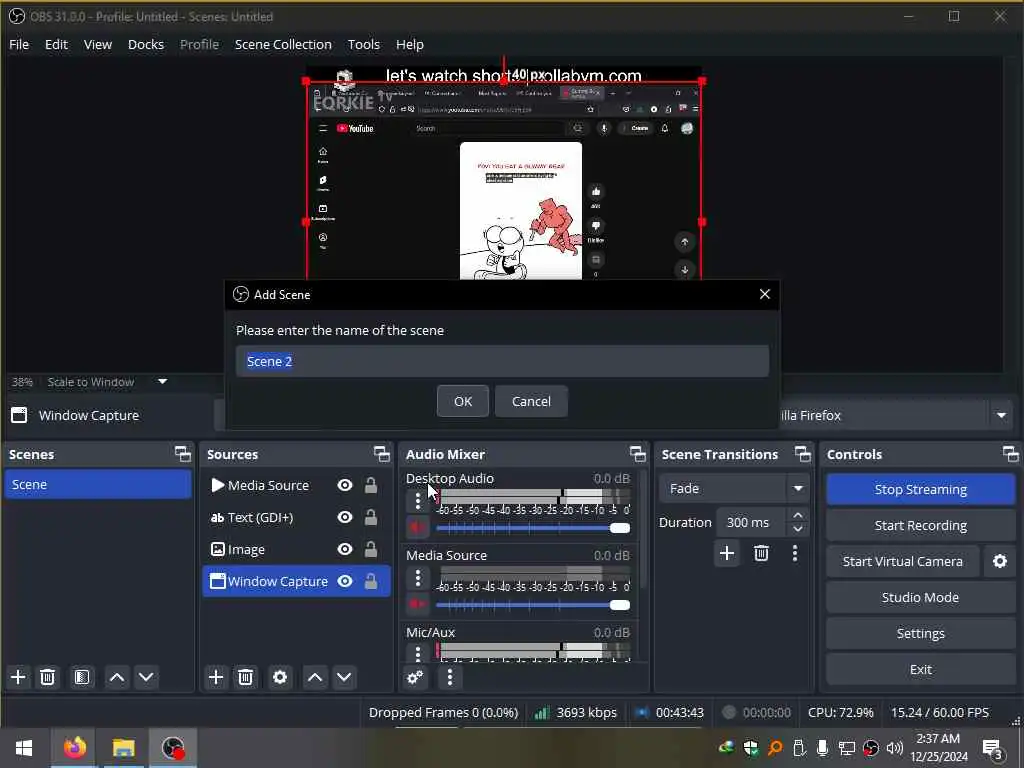1024x768 pixels.
Task: Open the File menu
Action: tap(19, 44)
